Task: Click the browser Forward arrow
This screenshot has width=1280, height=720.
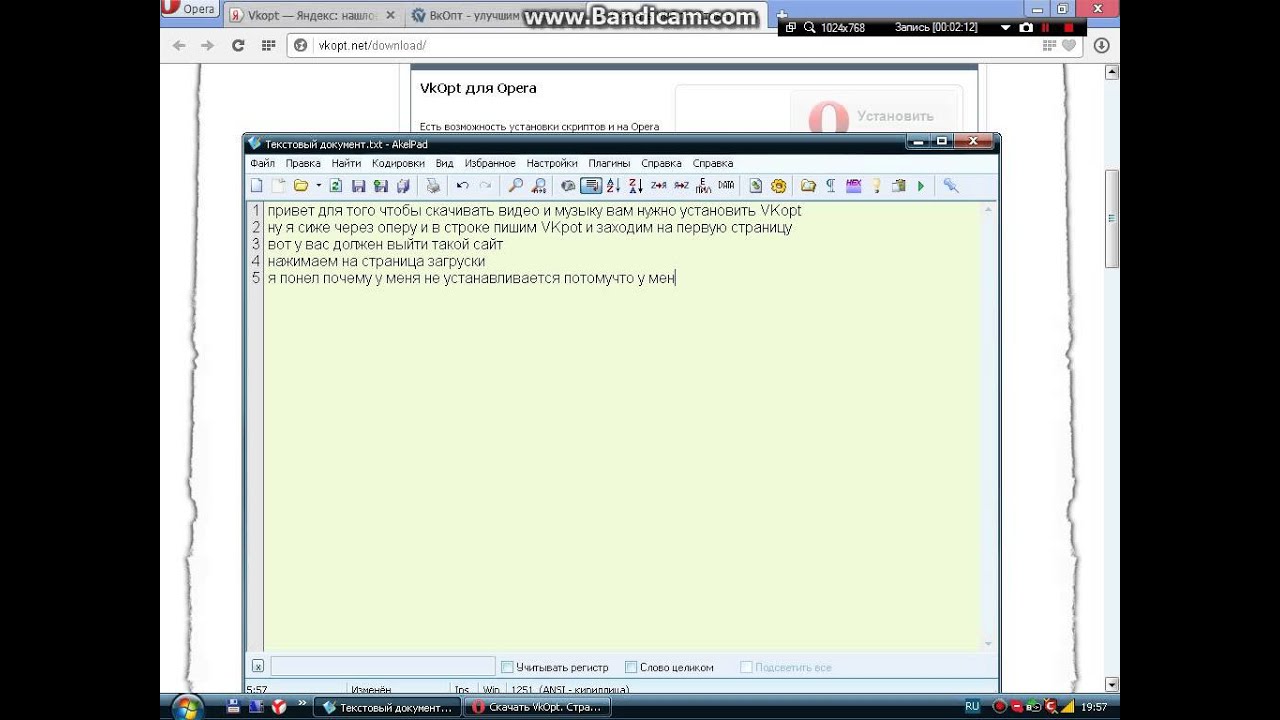Action: [207, 45]
